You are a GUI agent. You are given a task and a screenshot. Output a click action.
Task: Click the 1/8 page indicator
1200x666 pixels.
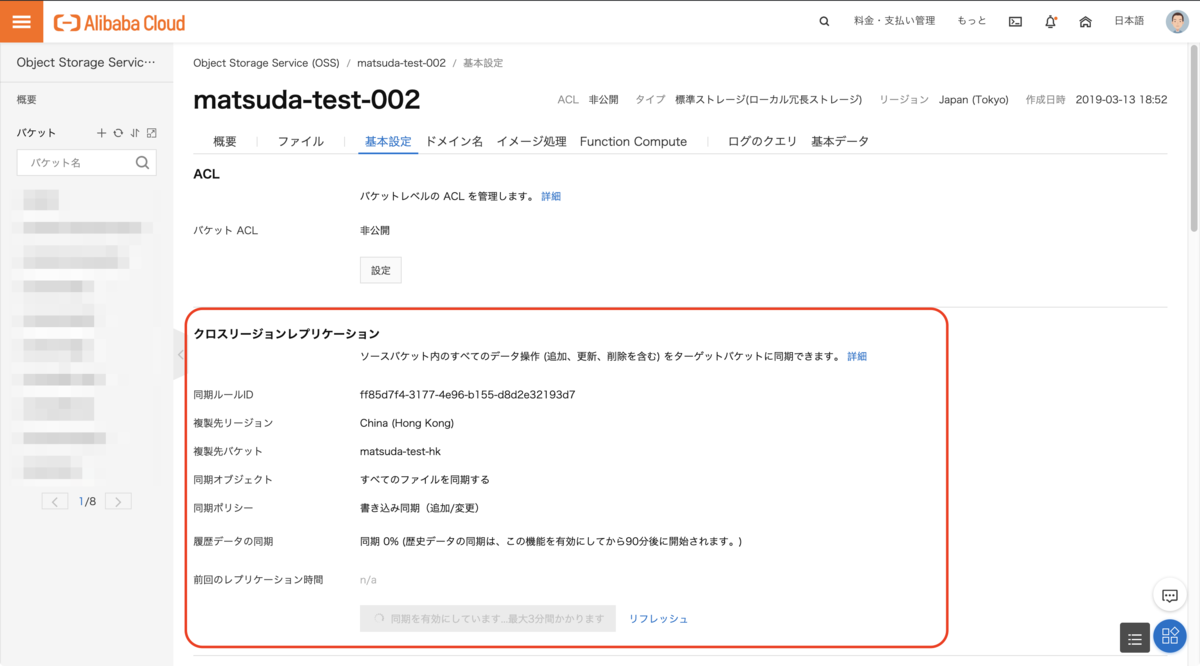[x=87, y=501]
